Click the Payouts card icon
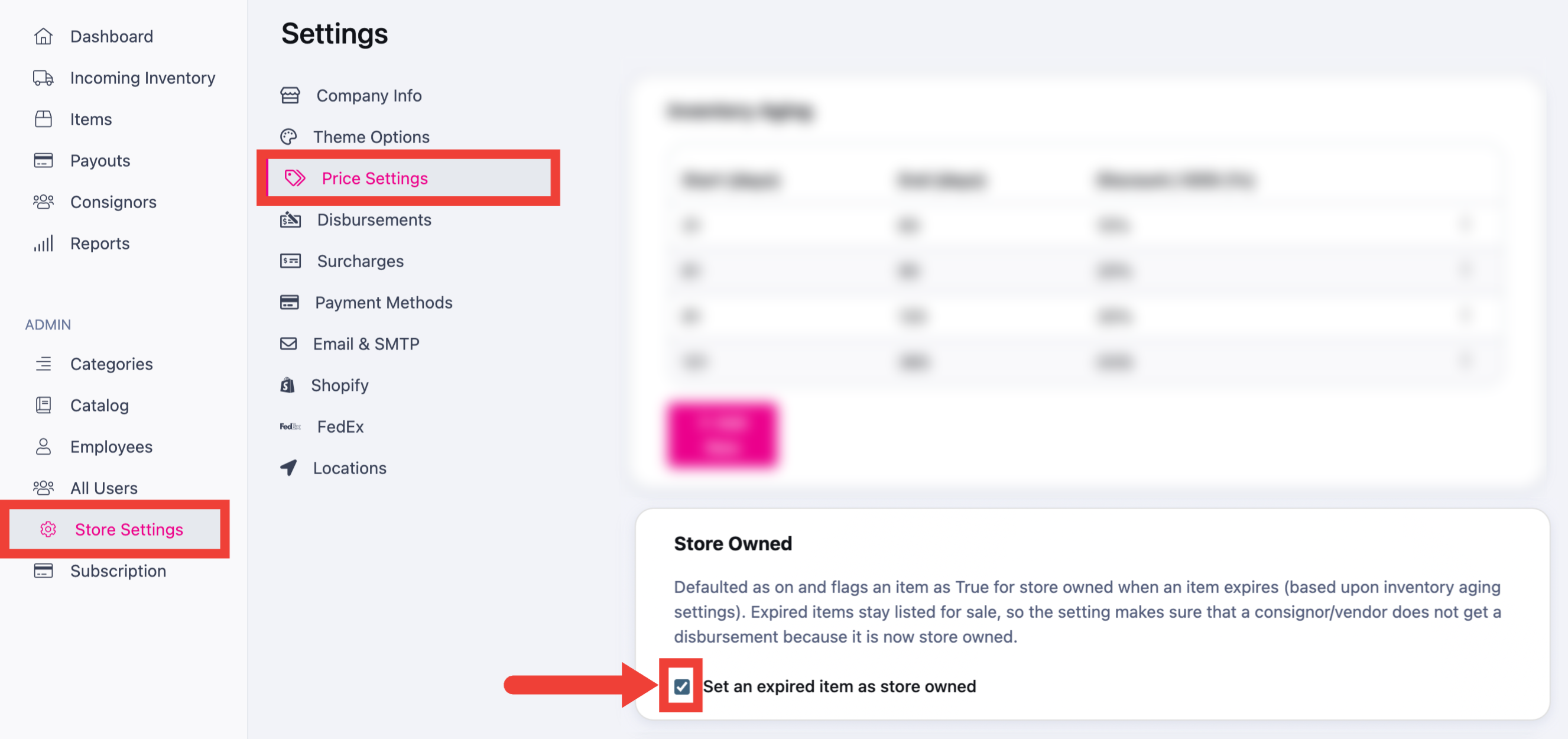1568x739 pixels. (43, 161)
